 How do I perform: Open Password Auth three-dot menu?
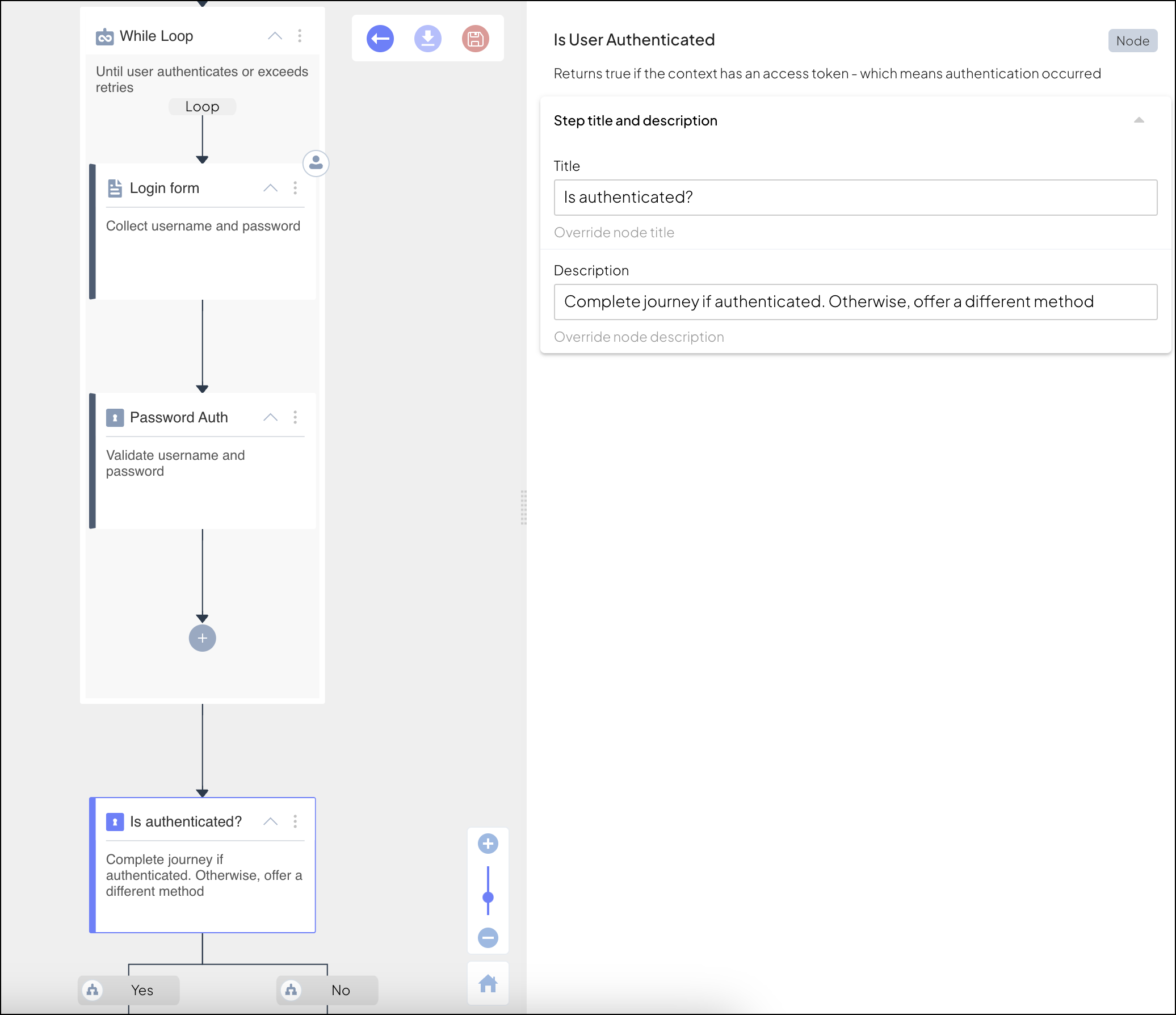click(x=295, y=417)
